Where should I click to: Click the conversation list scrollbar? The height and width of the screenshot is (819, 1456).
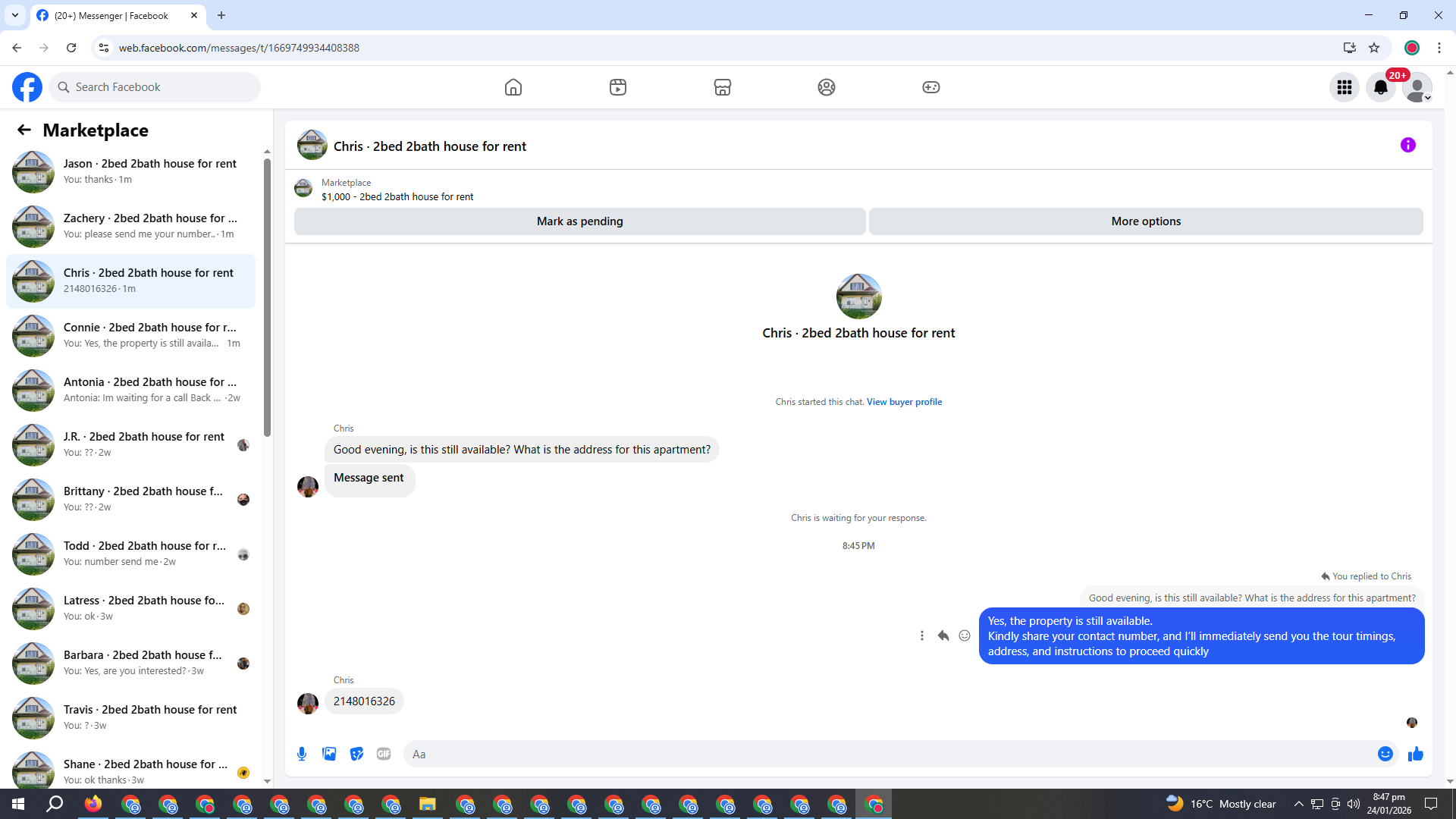(x=267, y=303)
